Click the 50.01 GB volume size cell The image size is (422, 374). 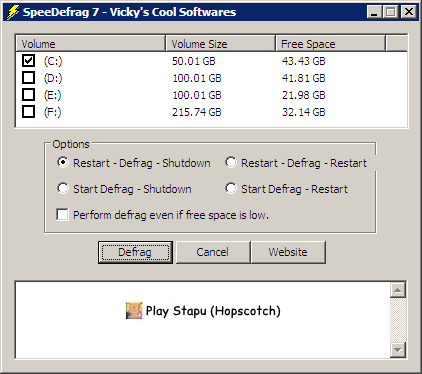[x=194, y=61]
